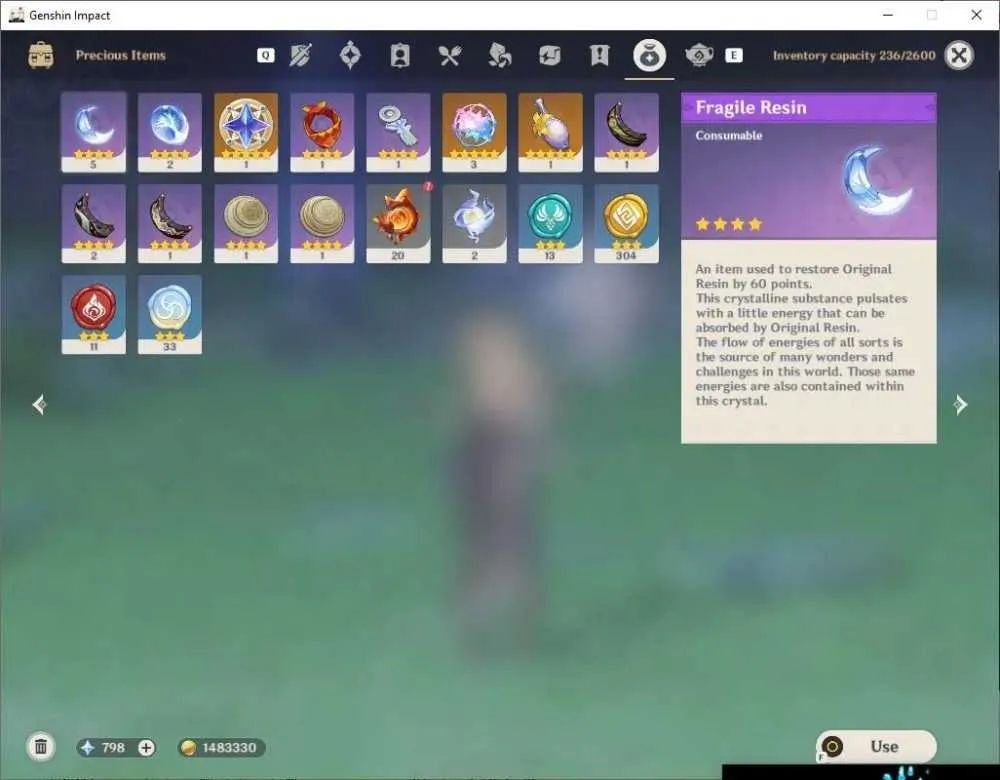Switch to the Artifacts tab icon
This screenshot has height=780, width=1000.
coord(349,55)
